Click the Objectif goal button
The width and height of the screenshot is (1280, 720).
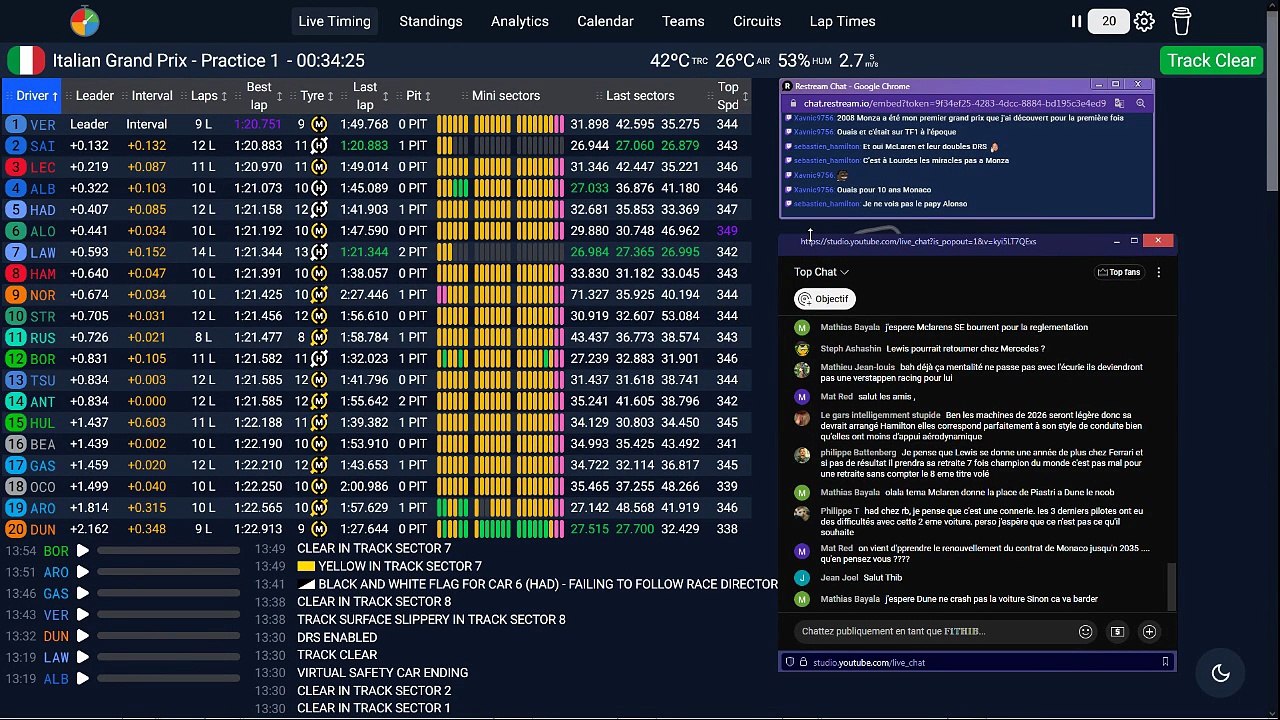click(x=825, y=299)
